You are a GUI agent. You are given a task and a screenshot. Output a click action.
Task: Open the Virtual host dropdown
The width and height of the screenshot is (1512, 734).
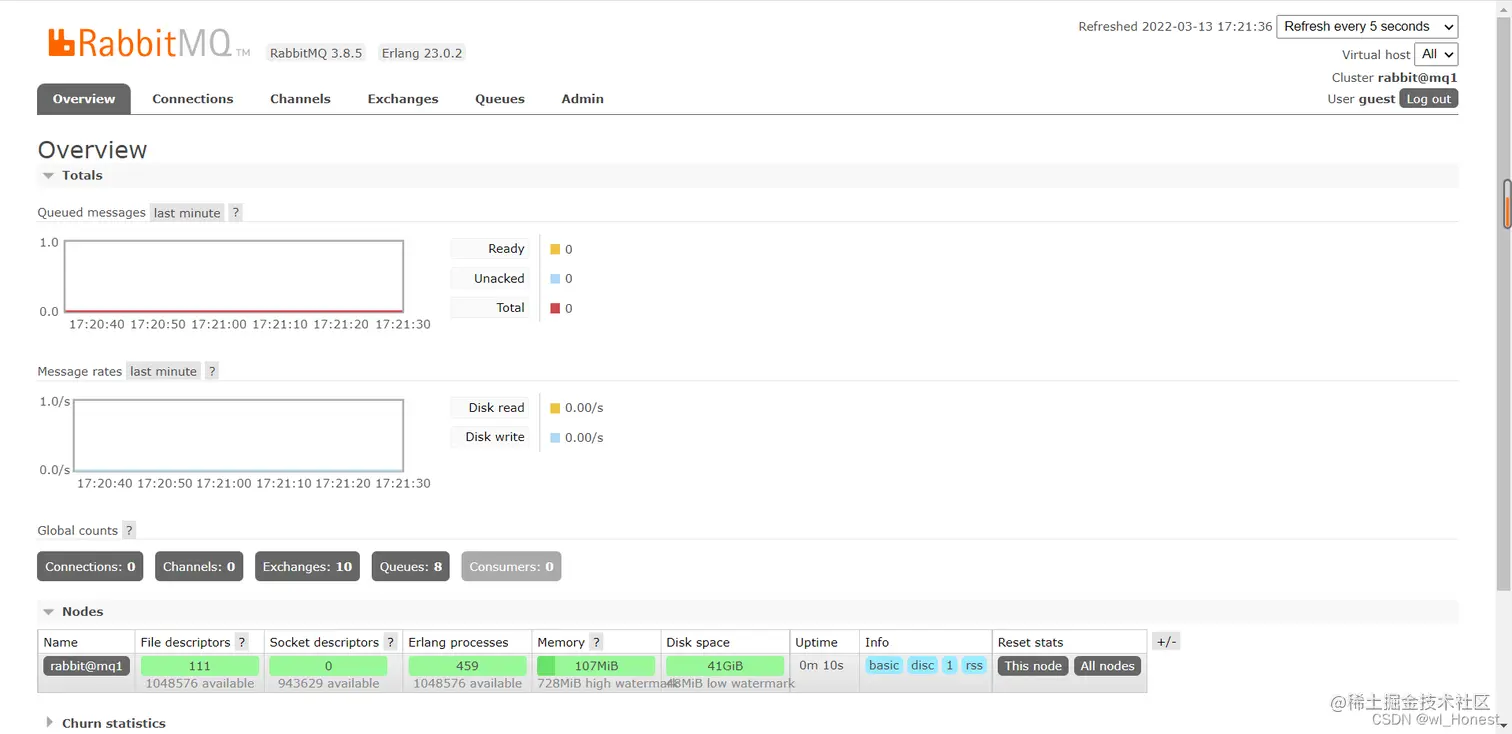1436,54
